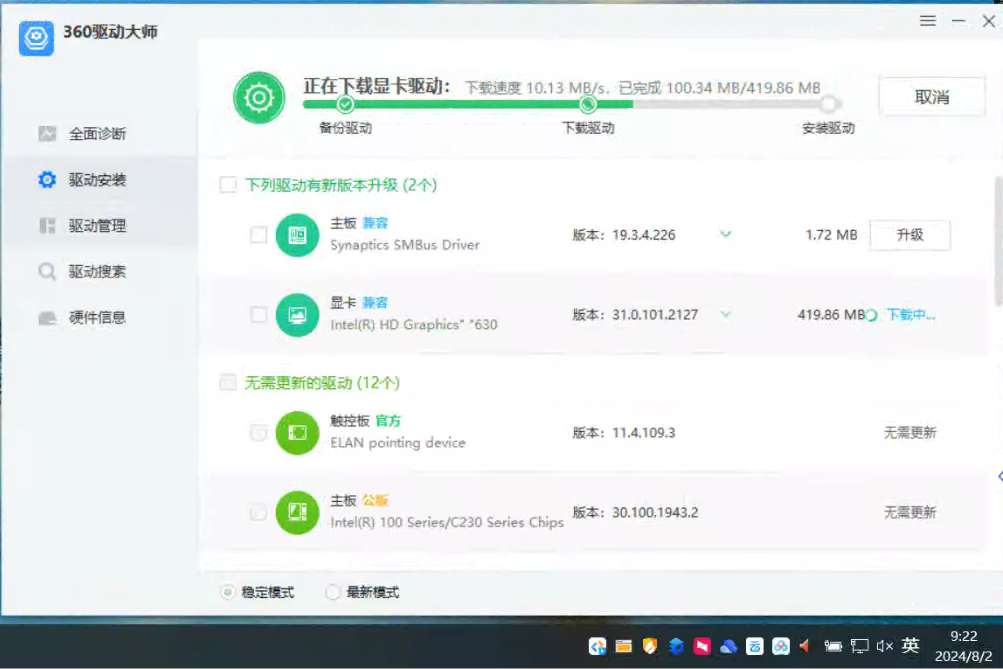Screen dimensions: 1003x669
Task: Expand version dropdown for graphics driver 31.0.101.2127
Action: pyautogui.click(x=726, y=315)
